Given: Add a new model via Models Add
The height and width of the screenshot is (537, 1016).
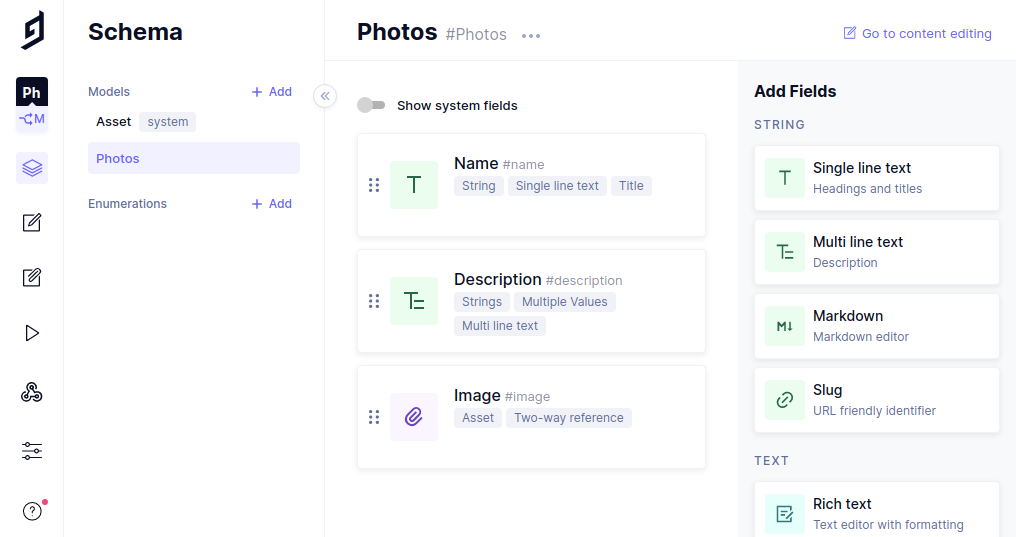Looking at the screenshot, I should point(271,92).
